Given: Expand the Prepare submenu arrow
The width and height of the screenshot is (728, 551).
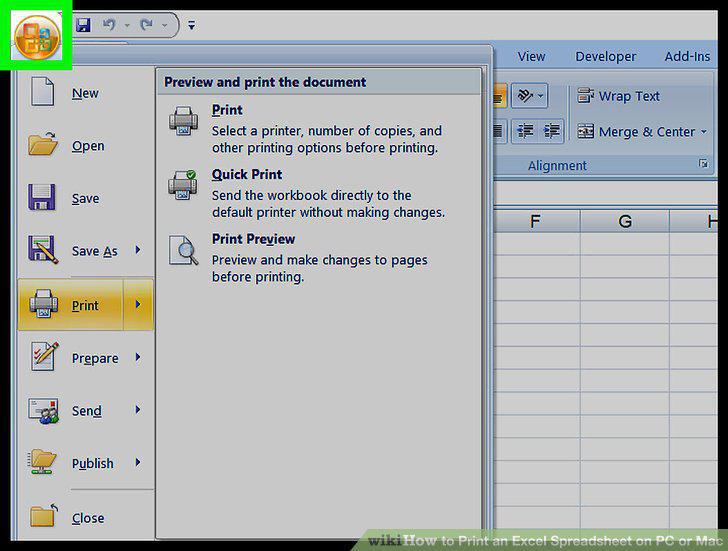Looking at the screenshot, I should (138, 357).
